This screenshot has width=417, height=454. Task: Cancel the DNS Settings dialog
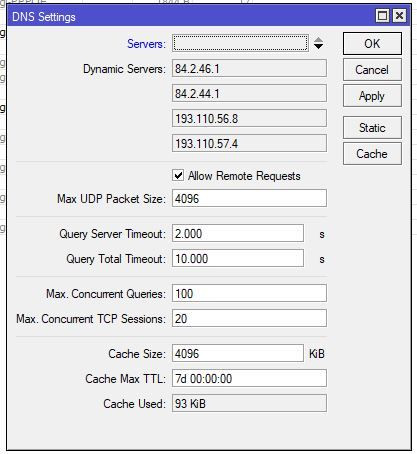coord(372,70)
